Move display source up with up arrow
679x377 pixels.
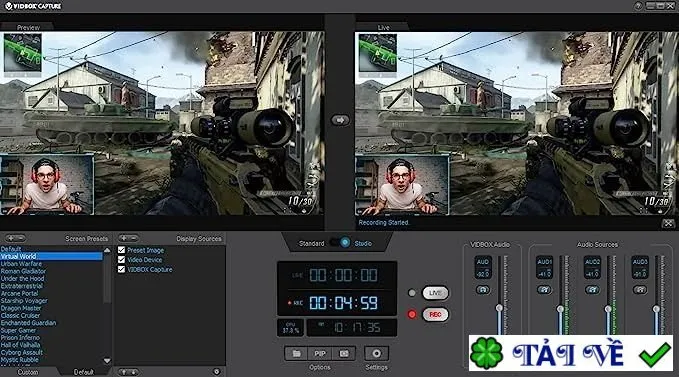tap(125, 372)
